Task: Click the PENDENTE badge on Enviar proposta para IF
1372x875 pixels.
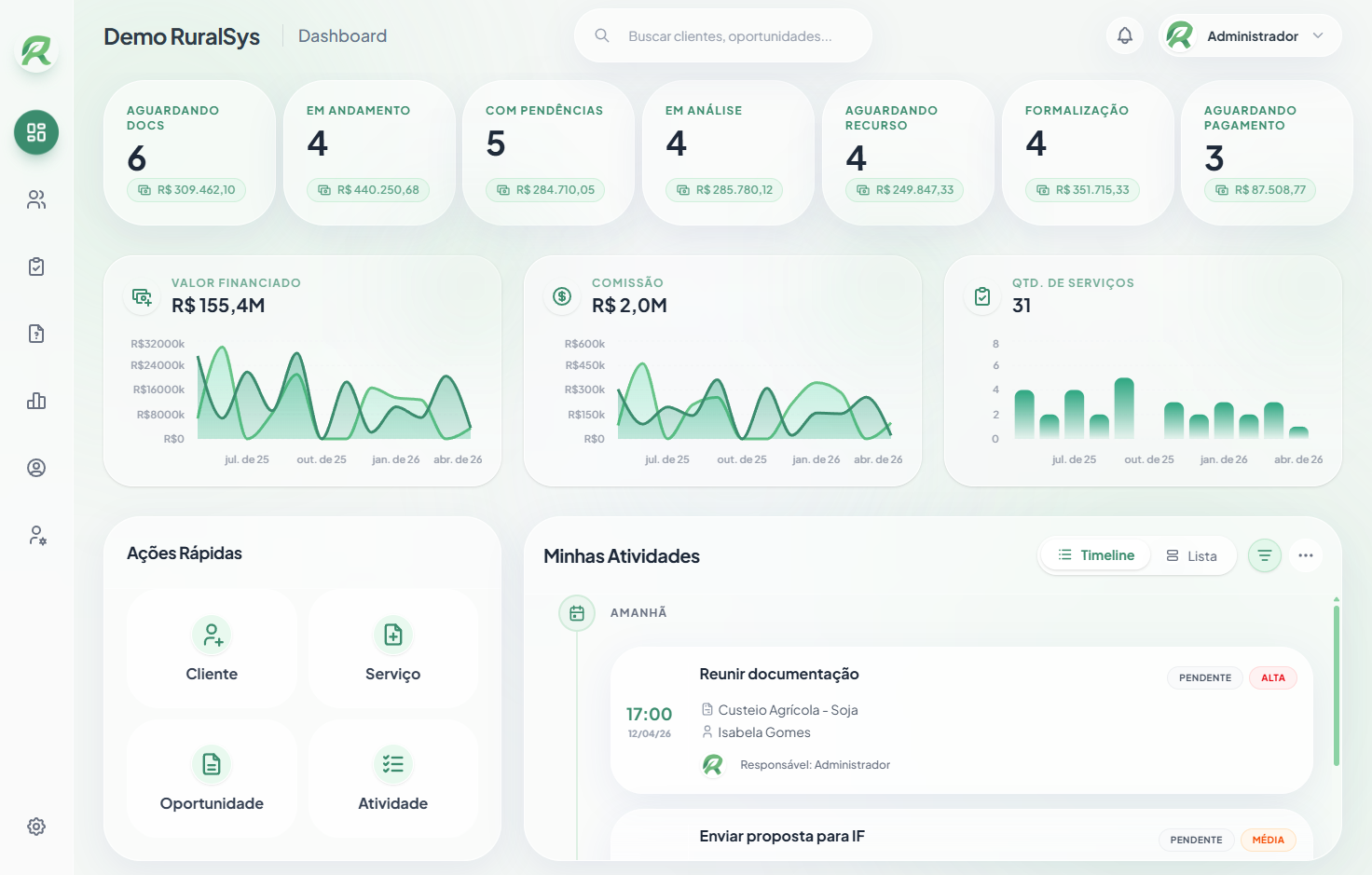Action: [x=1196, y=840]
